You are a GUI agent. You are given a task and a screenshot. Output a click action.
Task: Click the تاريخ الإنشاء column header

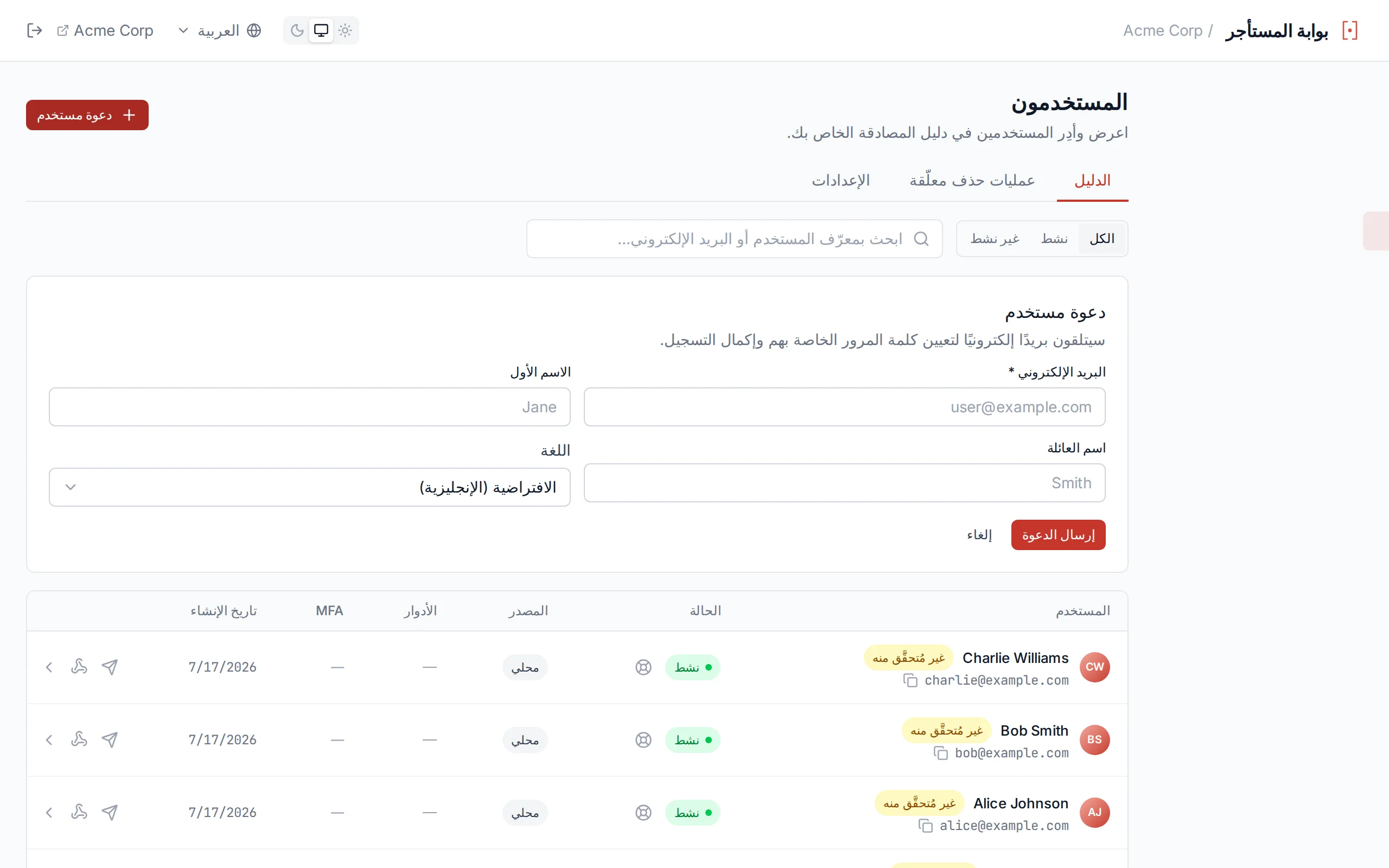pyautogui.click(x=224, y=611)
